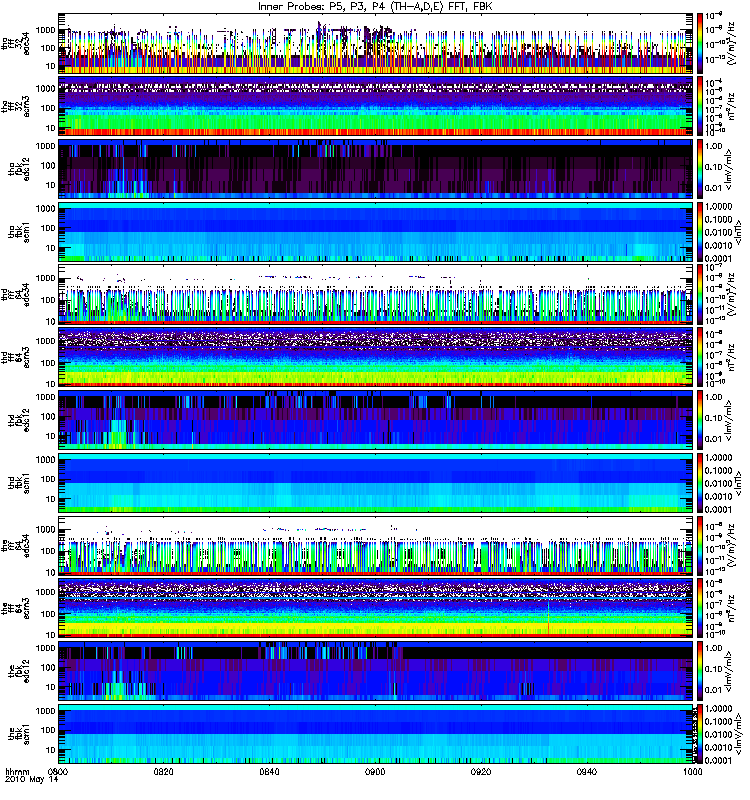Click inside the thd fff 64 scm3 spectrogram
The height and width of the screenshot is (800, 750).
(x=375, y=357)
